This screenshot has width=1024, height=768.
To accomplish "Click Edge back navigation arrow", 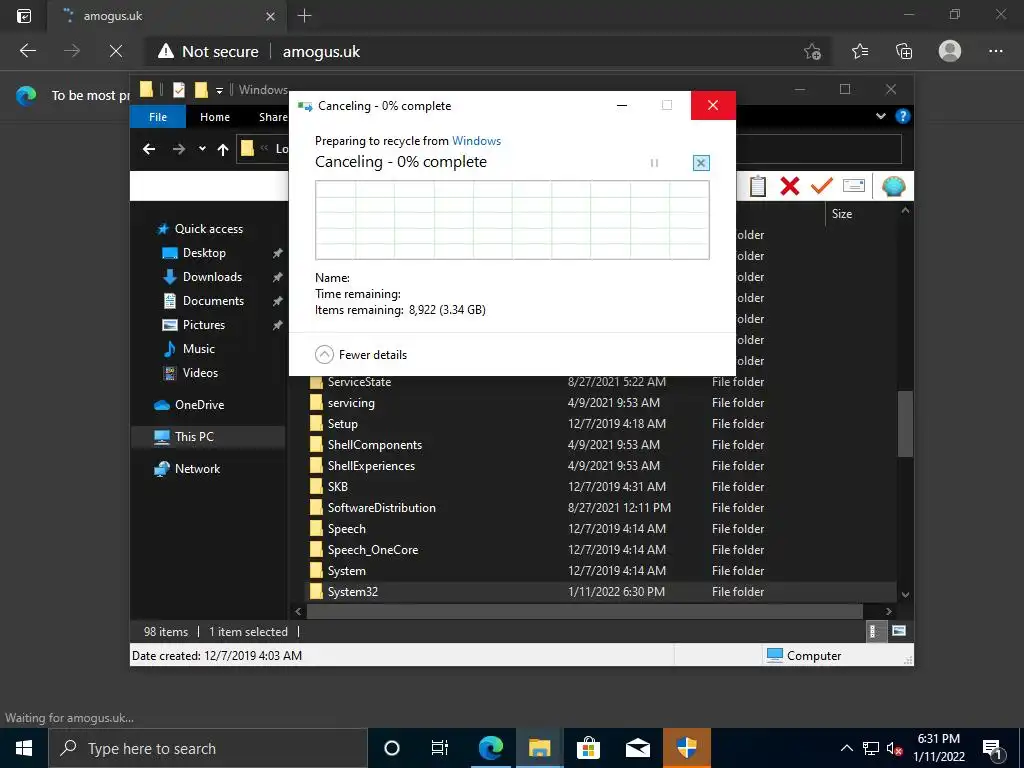I will 27,51.
